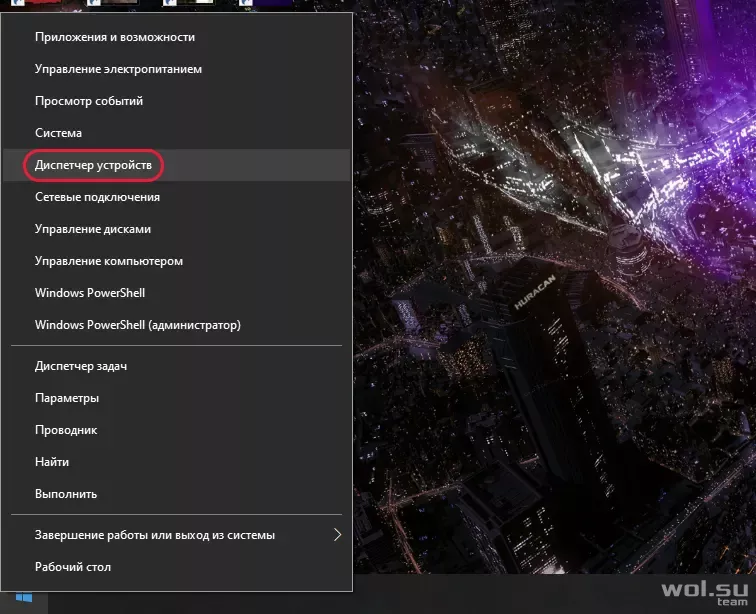Viewport: 756px width, 614px height.
Task: Open Диспетчер устройств
Action: (x=176, y=165)
